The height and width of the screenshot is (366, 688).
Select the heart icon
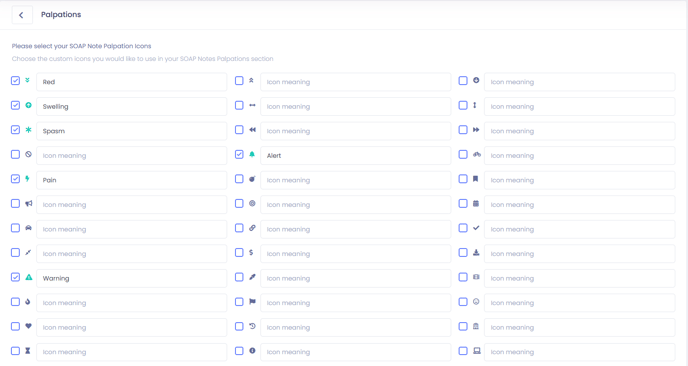tap(29, 326)
